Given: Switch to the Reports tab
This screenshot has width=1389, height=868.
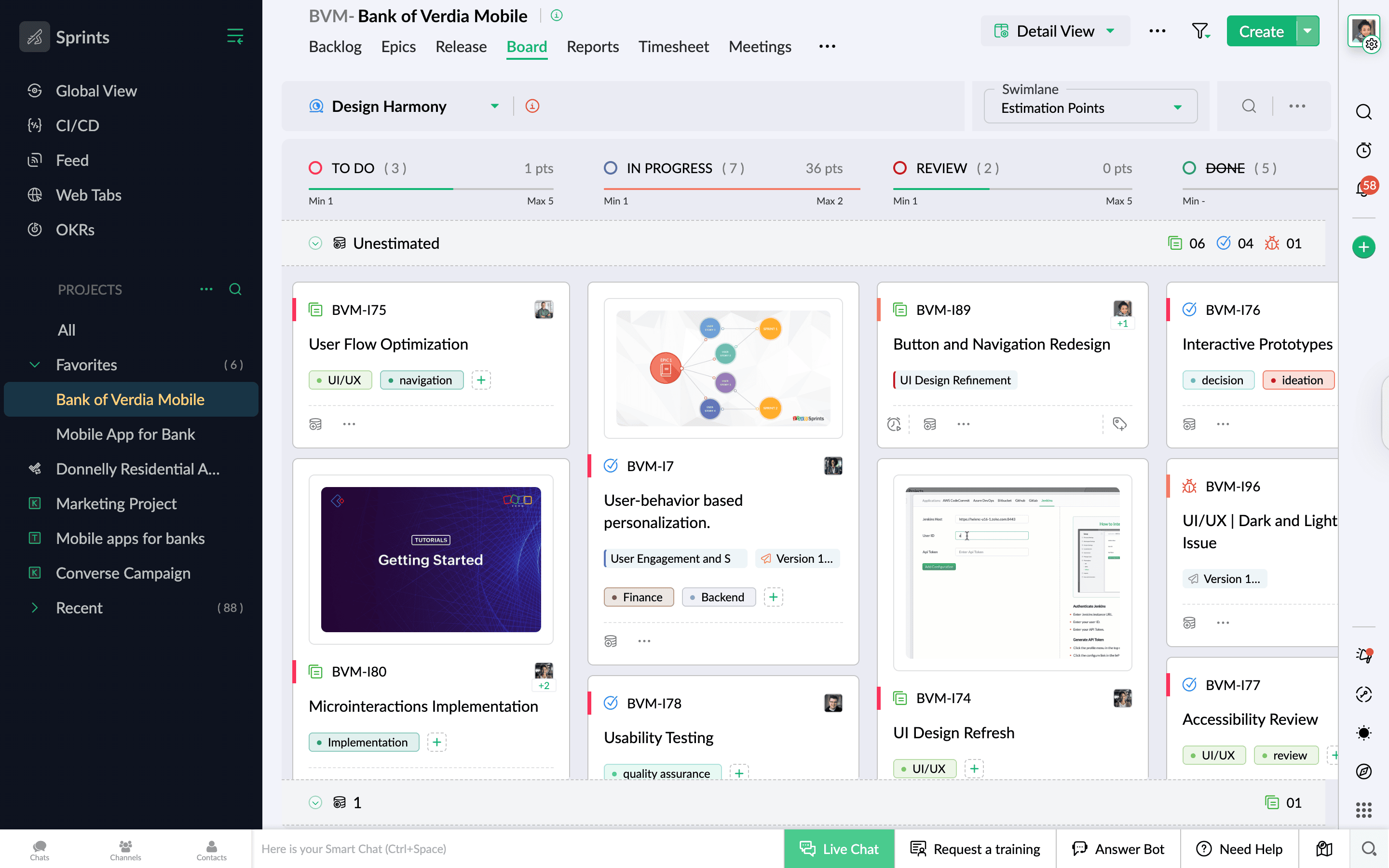Looking at the screenshot, I should coord(593,46).
